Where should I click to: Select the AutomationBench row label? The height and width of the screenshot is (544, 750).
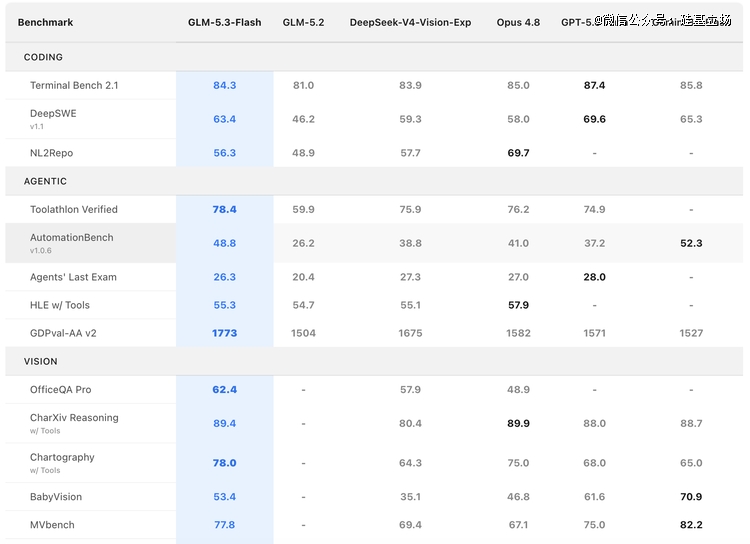[72, 237]
